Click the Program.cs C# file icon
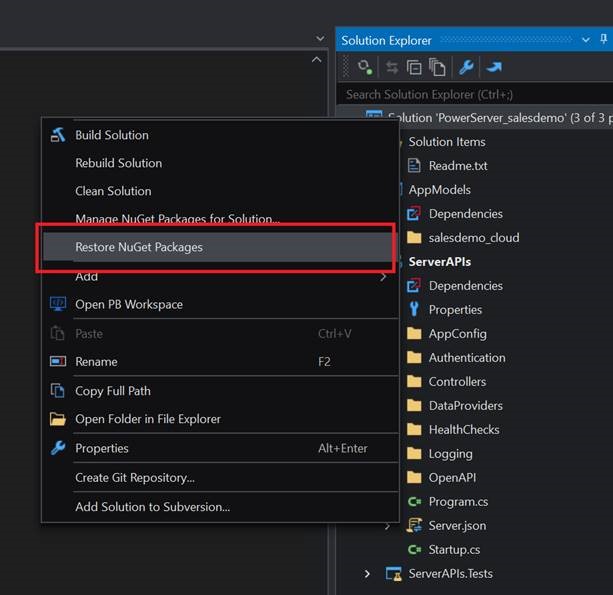Screen dimensions: 613x595 tap(414, 501)
